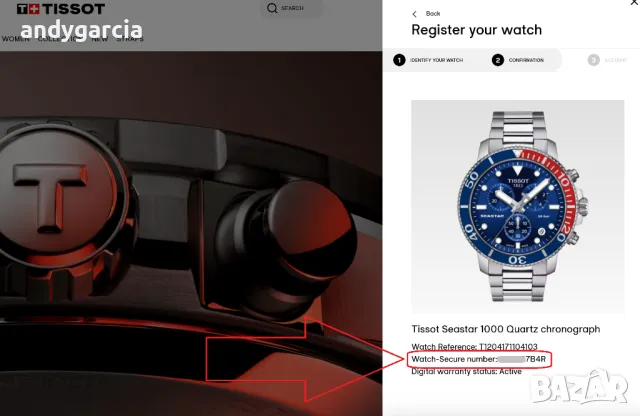The image size is (640, 416).
Task: Click the Watch-Secure number field
Action: (479, 359)
